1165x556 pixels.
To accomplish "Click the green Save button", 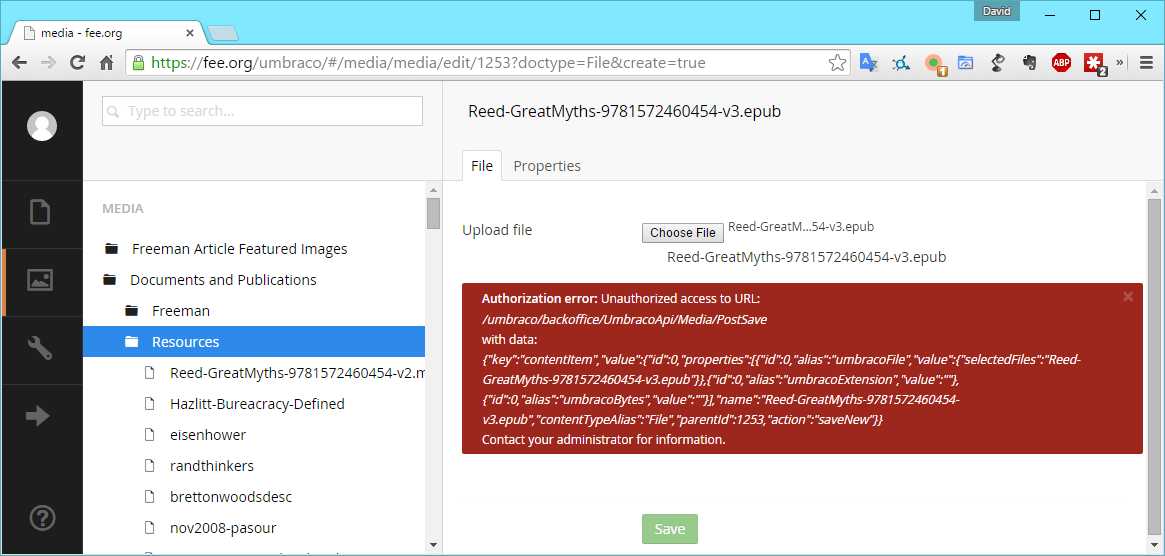I will 669,529.
